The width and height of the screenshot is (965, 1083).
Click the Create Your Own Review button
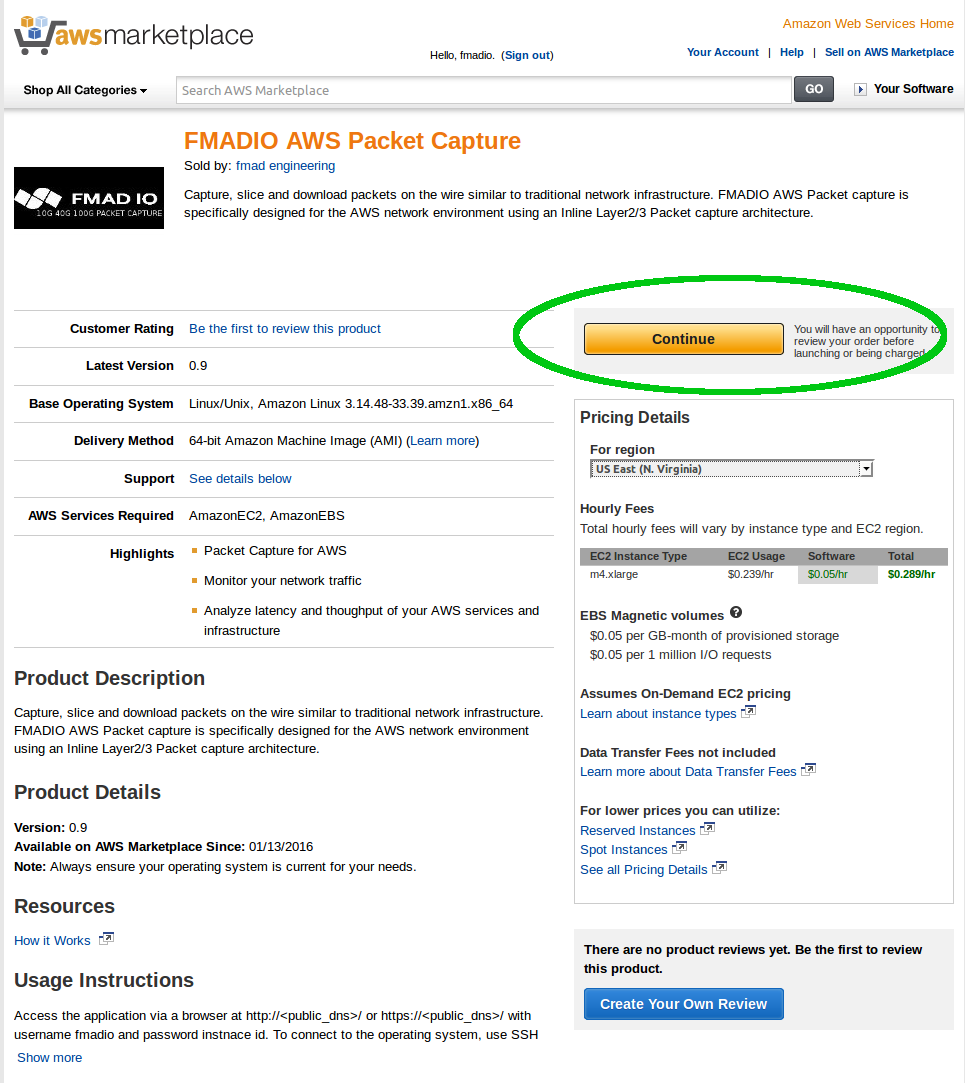point(683,1004)
